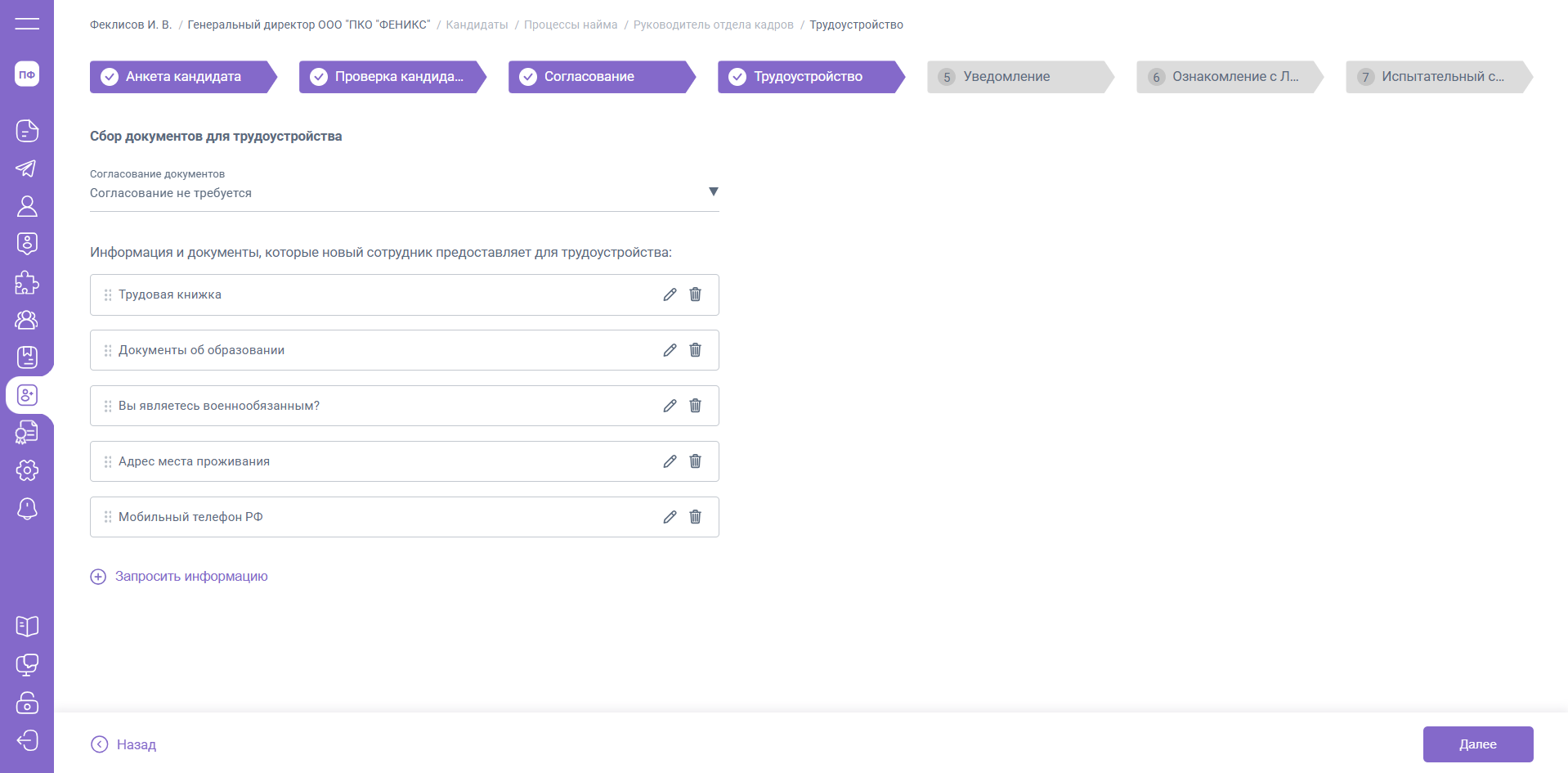Grab the drag handle of Вы являетесь военнообязанным
Screen dimensions: 1568x773
coord(108,406)
